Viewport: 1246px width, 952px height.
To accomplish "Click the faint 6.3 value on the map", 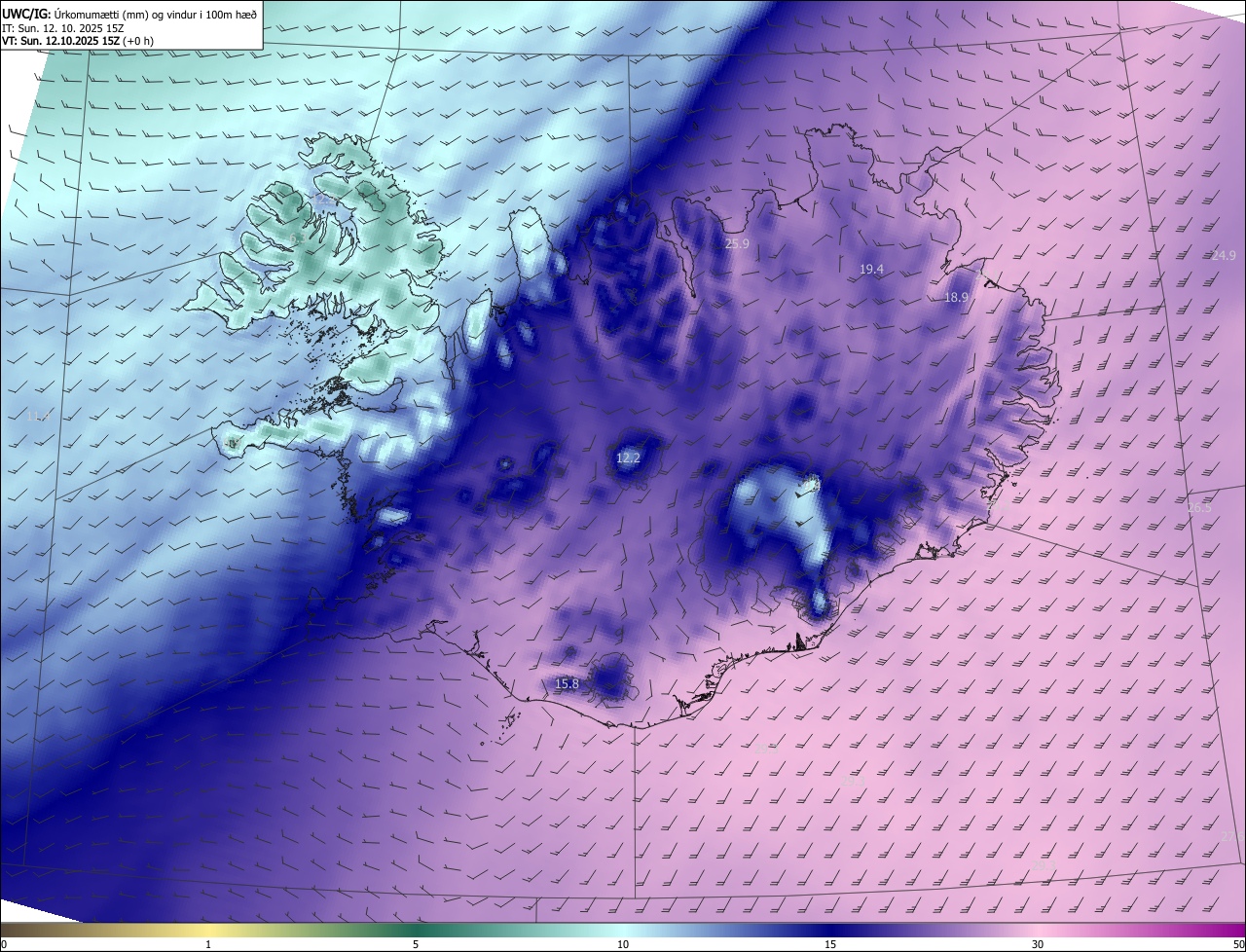I will [296, 238].
